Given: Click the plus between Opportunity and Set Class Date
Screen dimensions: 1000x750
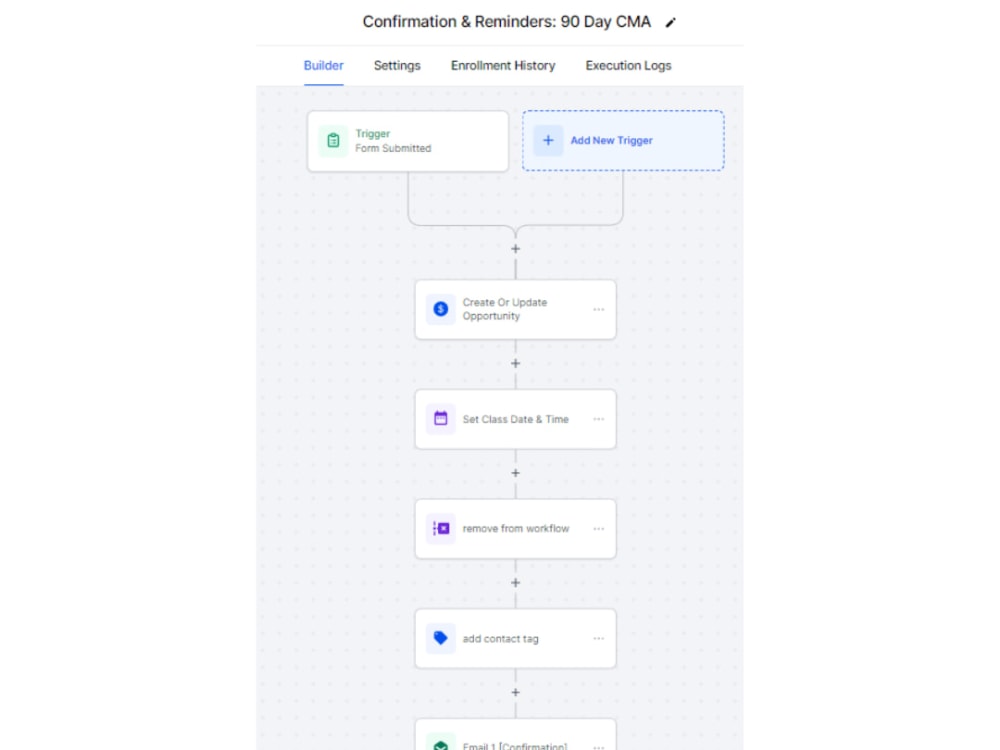Looking at the screenshot, I should 515,363.
